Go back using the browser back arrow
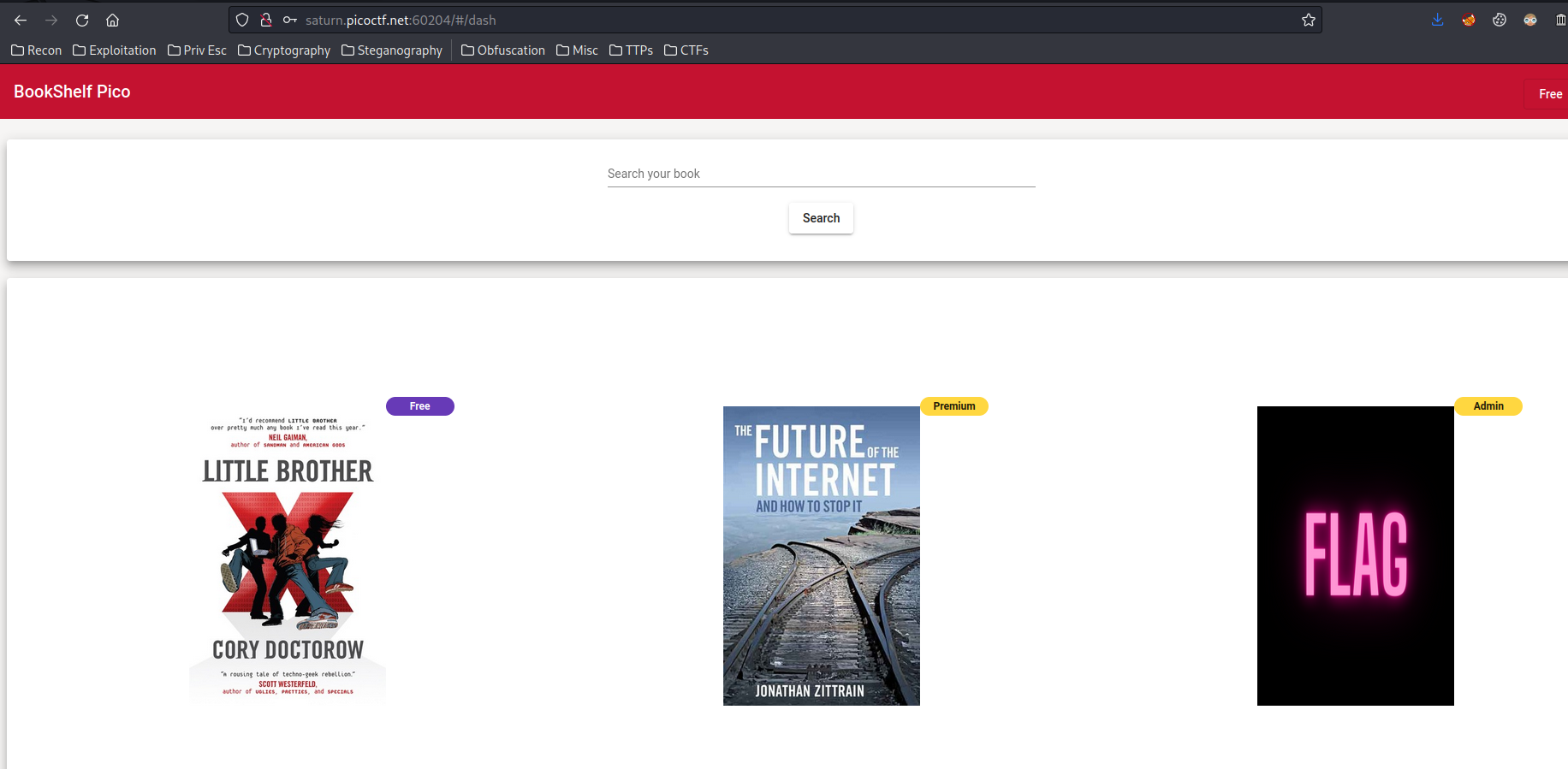The width and height of the screenshot is (1568, 769). point(21,20)
